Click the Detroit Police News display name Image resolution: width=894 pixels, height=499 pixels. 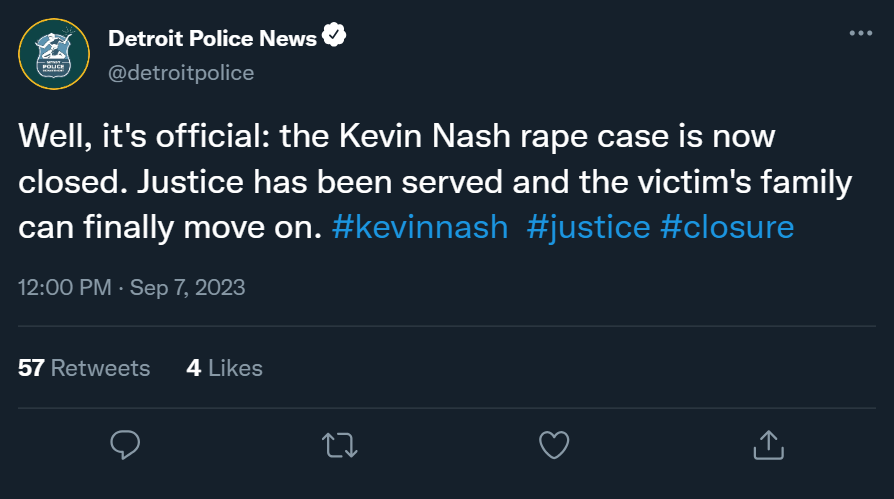pyautogui.click(x=212, y=39)
